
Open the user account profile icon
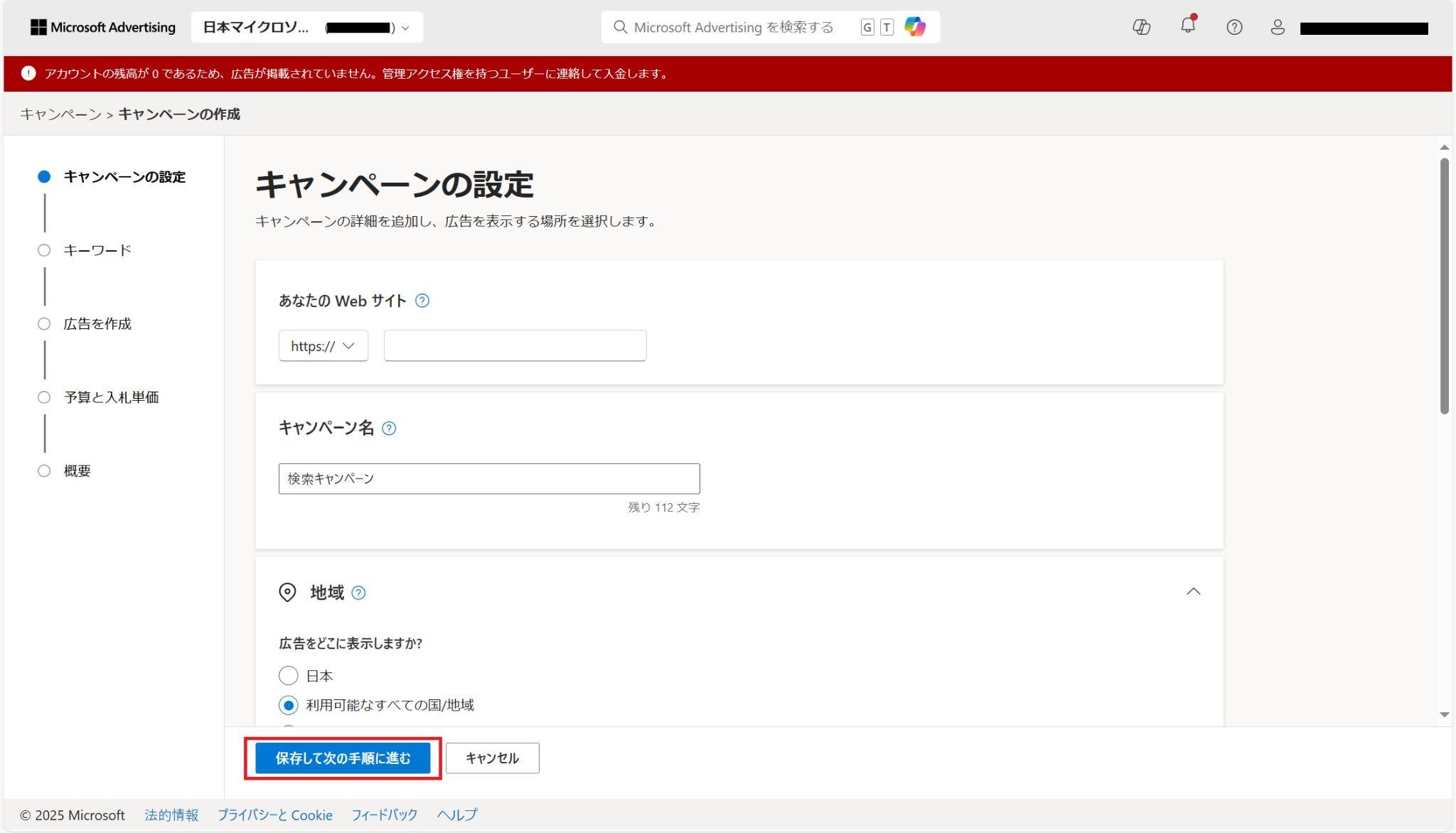click(x=1278, y=27)
